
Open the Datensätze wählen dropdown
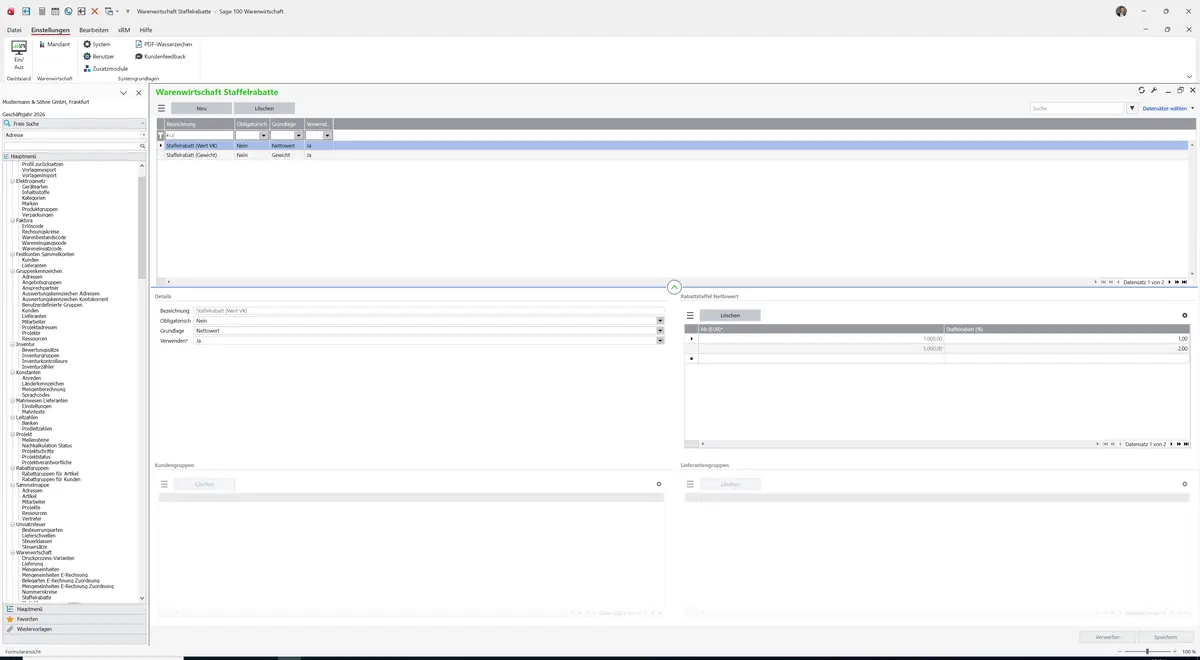pos(1168,108)
